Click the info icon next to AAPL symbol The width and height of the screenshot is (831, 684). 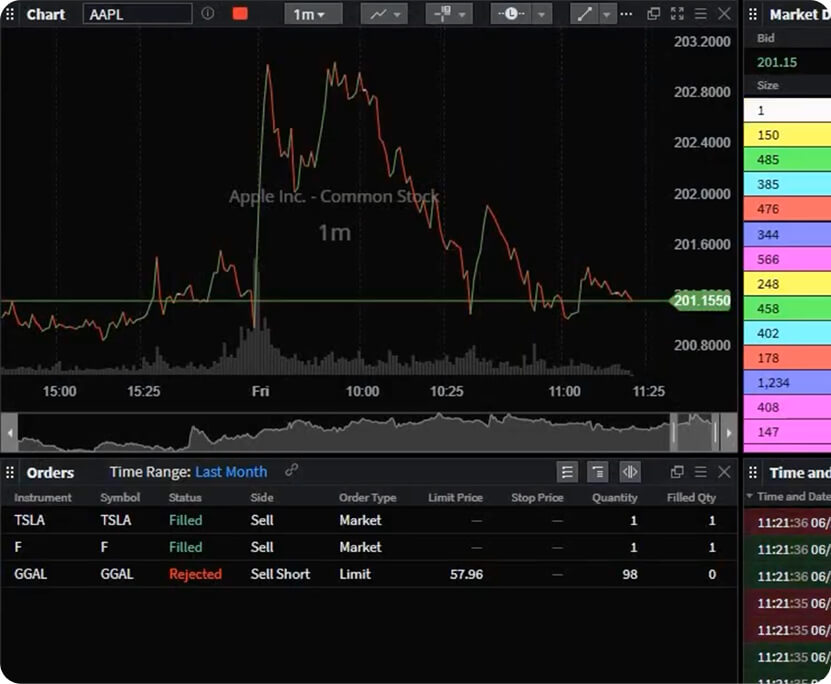(209, 14)
